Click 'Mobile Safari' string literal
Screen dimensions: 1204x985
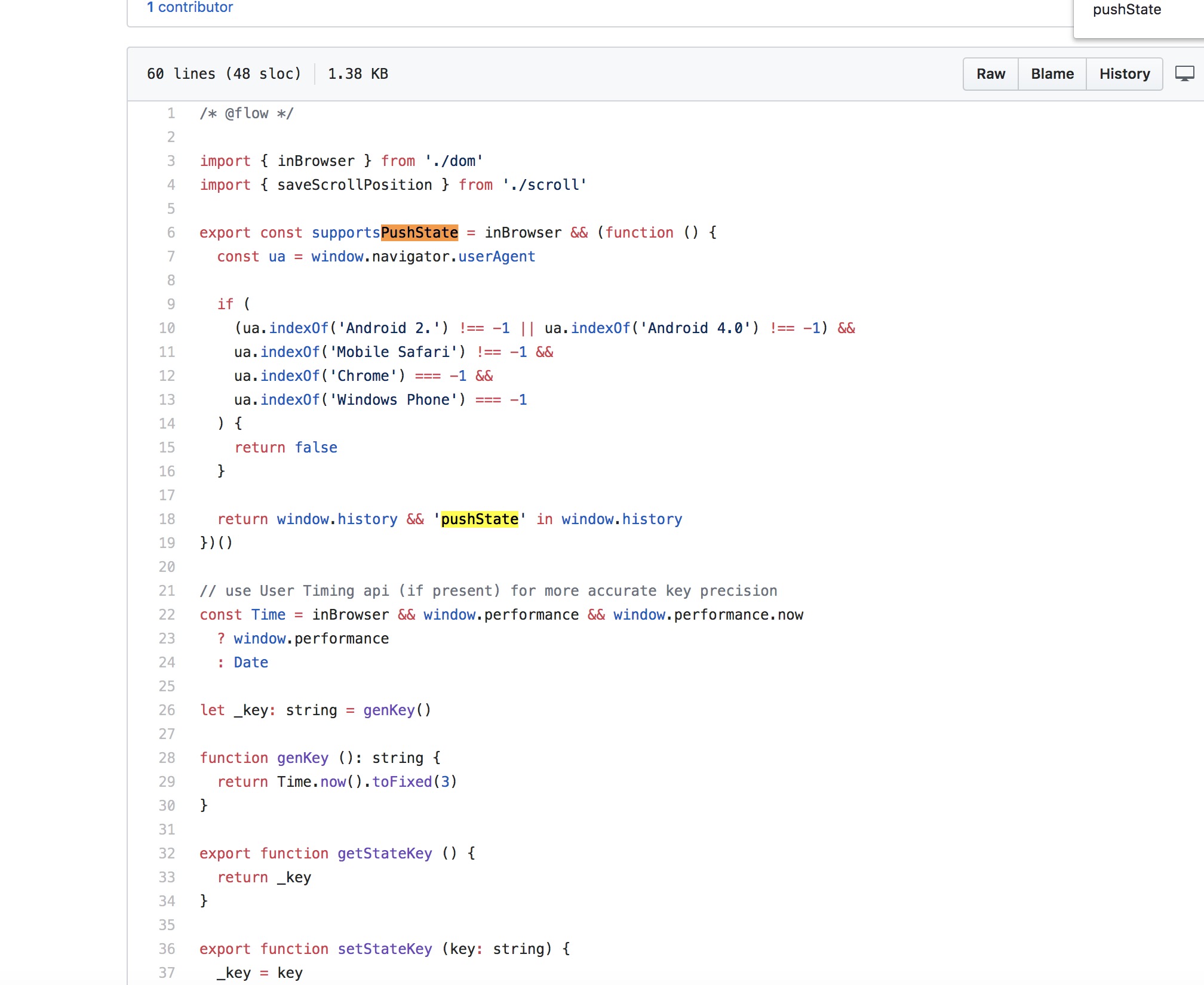[393, 352]
